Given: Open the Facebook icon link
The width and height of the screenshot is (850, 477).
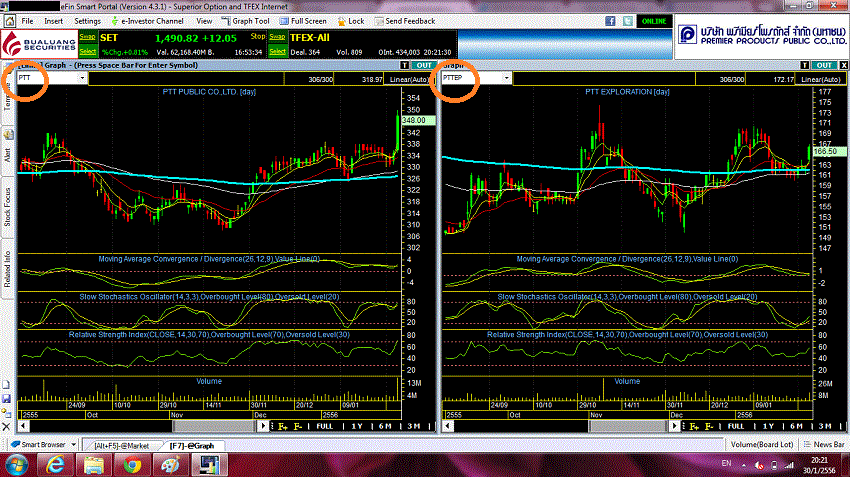Looking at the screenshot, I should [x=610, y=21].
